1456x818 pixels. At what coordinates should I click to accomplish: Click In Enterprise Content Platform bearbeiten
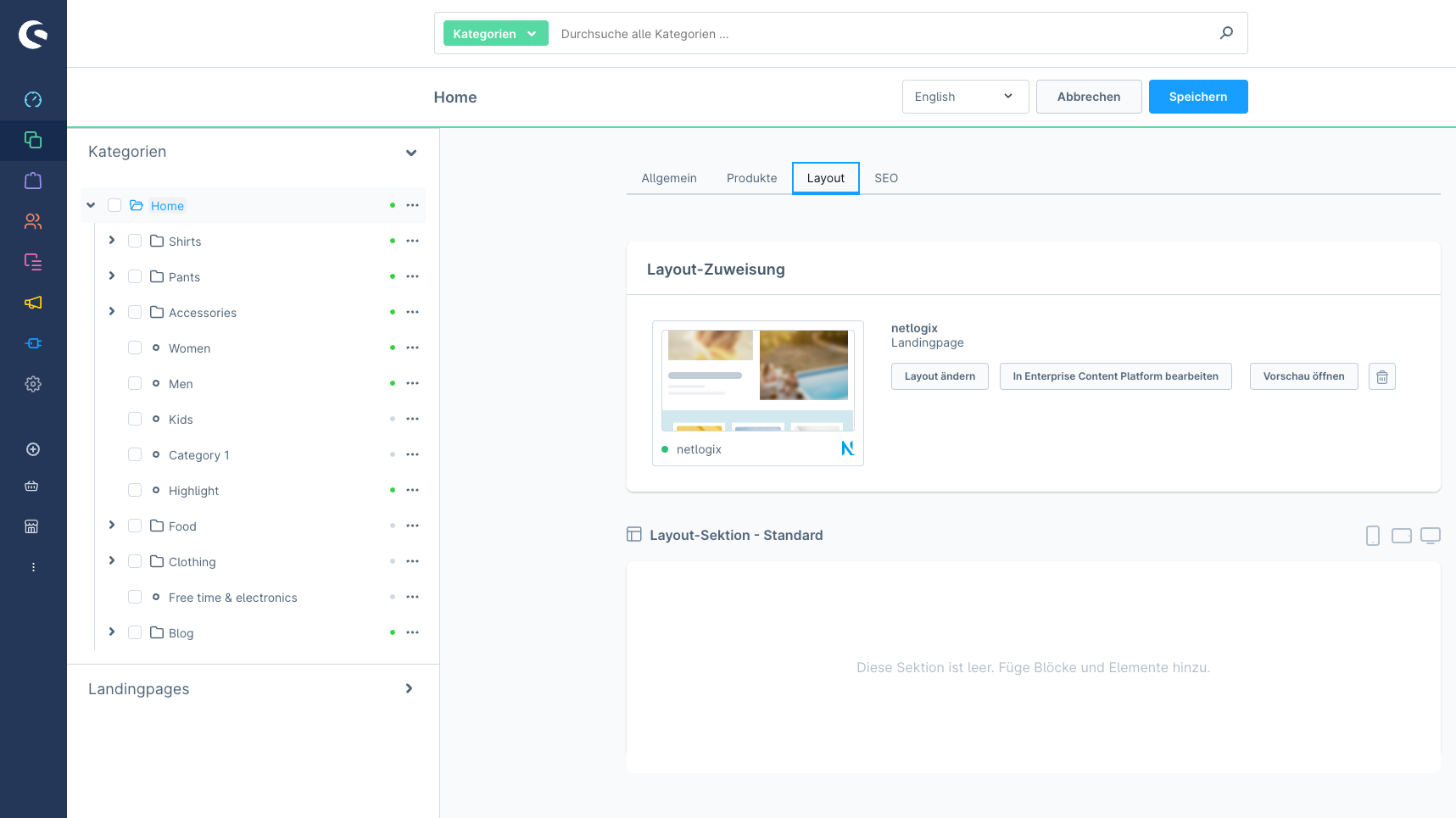pos(1115,376)
